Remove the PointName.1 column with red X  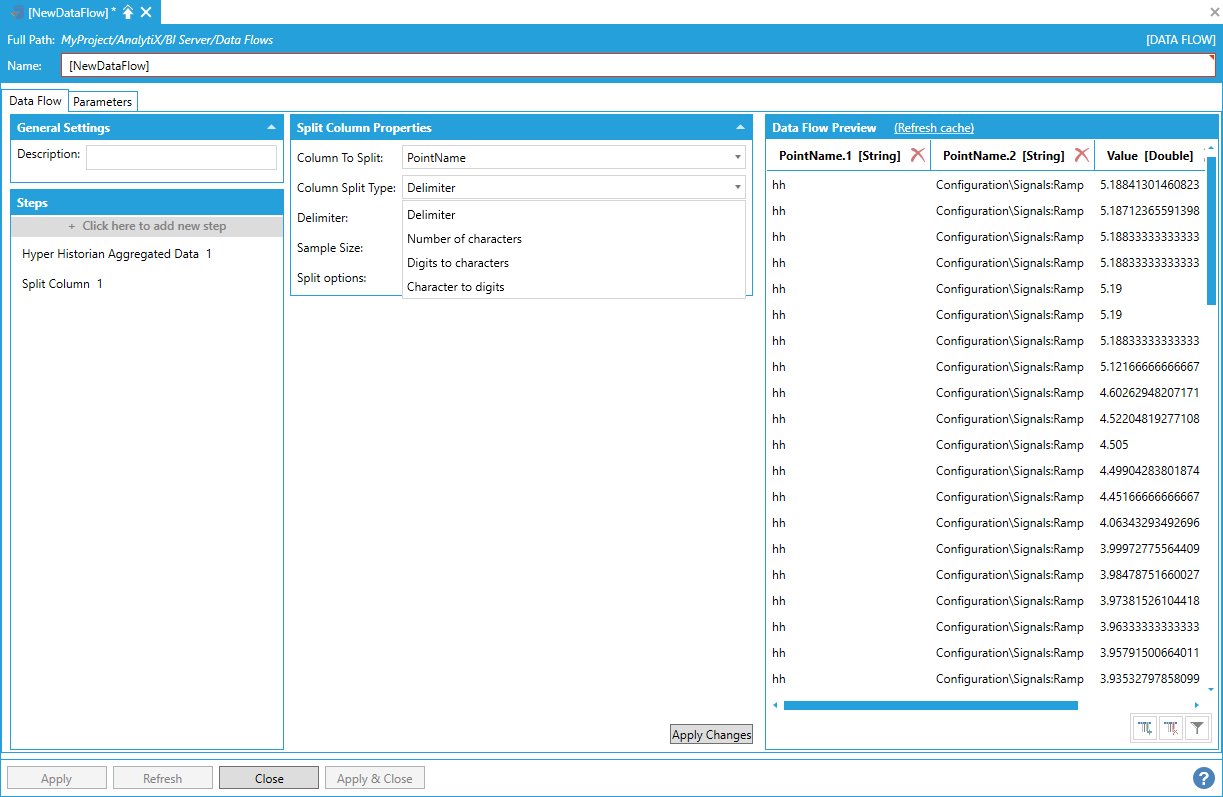[x=917, y=155]
